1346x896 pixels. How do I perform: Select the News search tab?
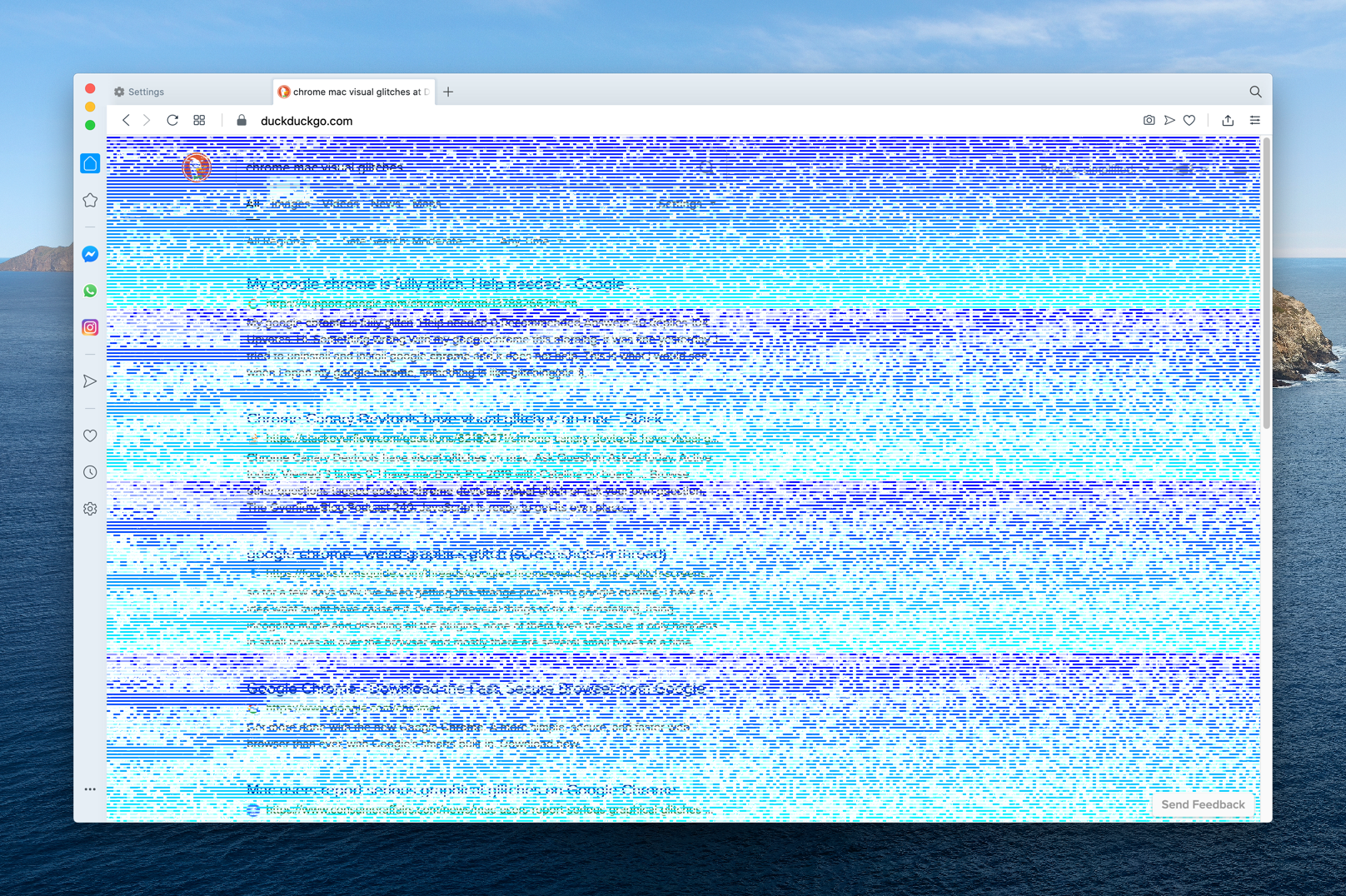point(386,204)
